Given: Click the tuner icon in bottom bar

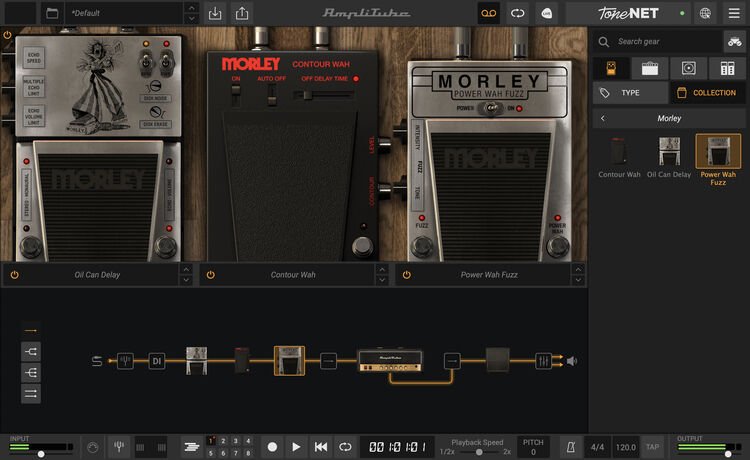Looking at the screenshot, I should (x=118, y=446).
